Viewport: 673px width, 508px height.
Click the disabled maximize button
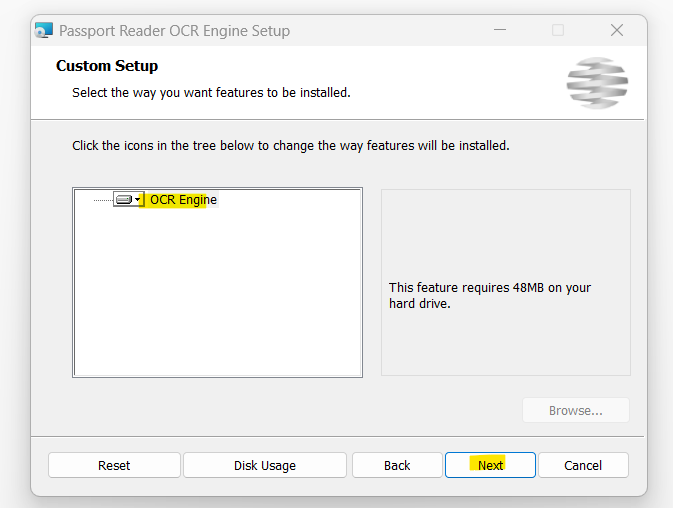point(558,30)
